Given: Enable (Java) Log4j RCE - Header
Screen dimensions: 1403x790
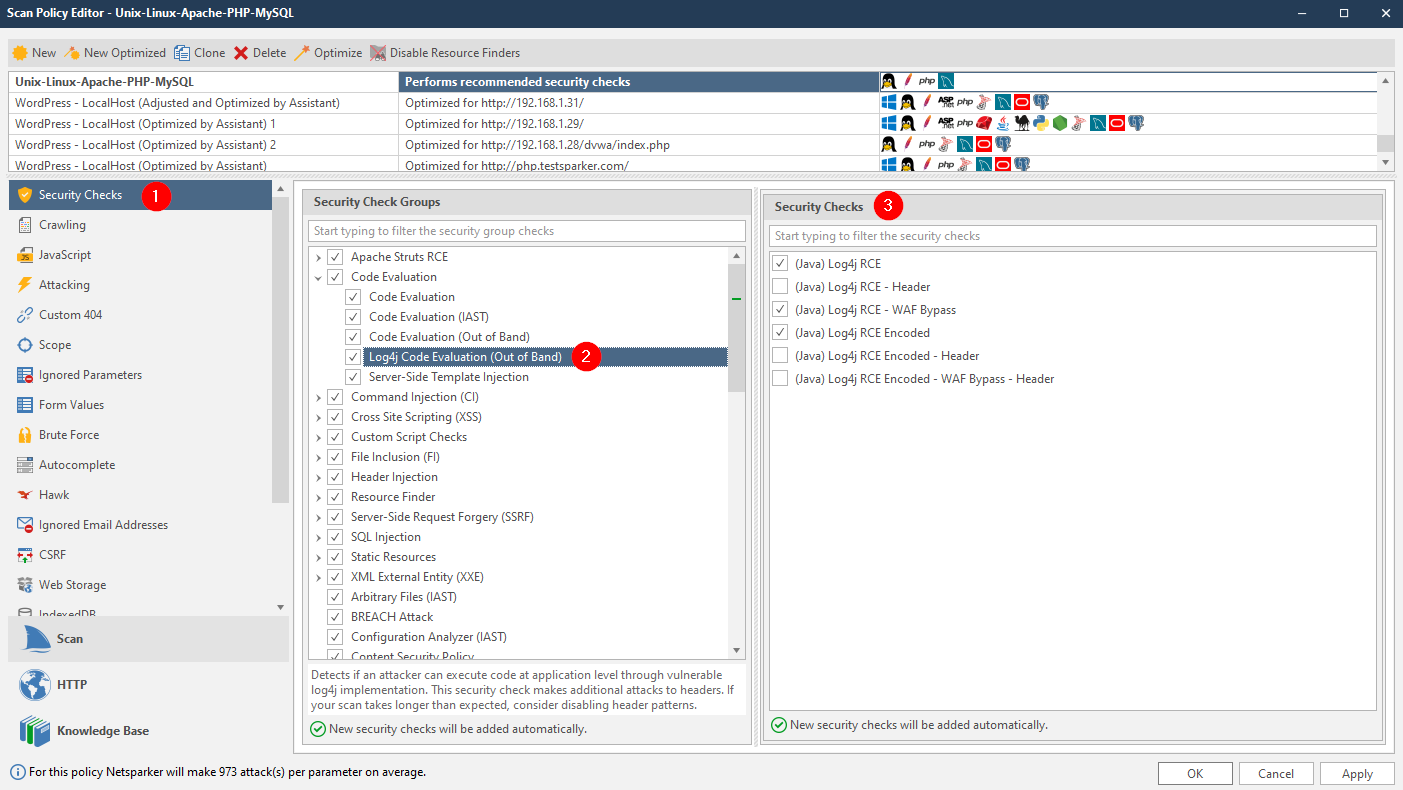Looking at the screenshot, I should 780,287.
